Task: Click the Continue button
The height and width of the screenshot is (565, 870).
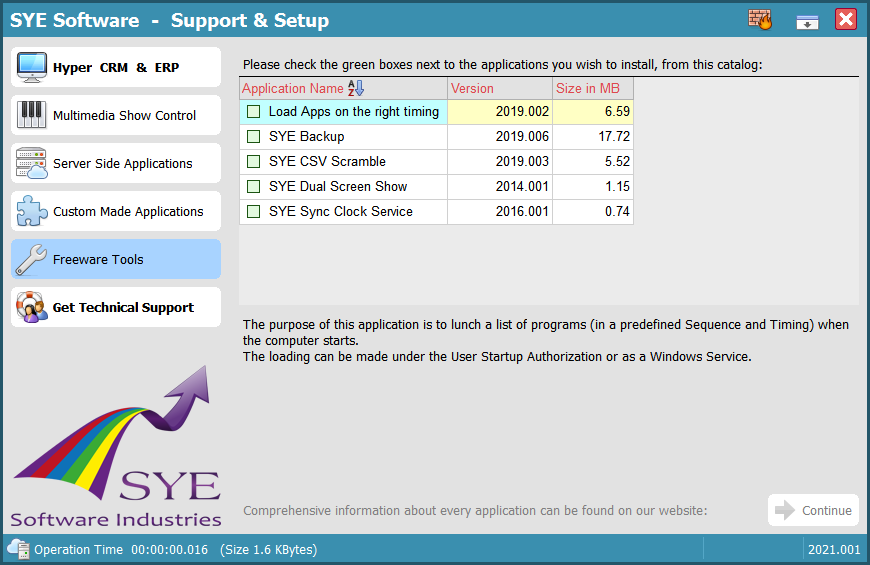Action: tap(813, 510)
